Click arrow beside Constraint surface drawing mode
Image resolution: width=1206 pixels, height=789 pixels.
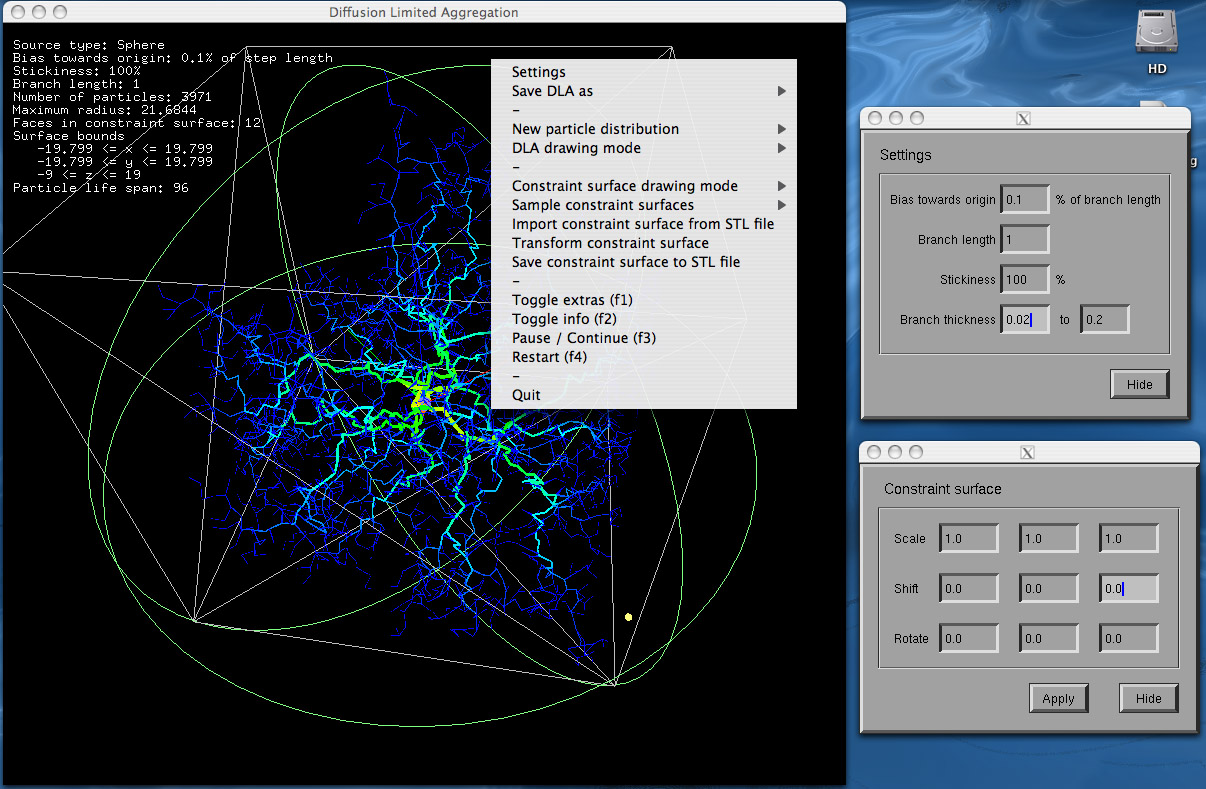click(782, 186)
